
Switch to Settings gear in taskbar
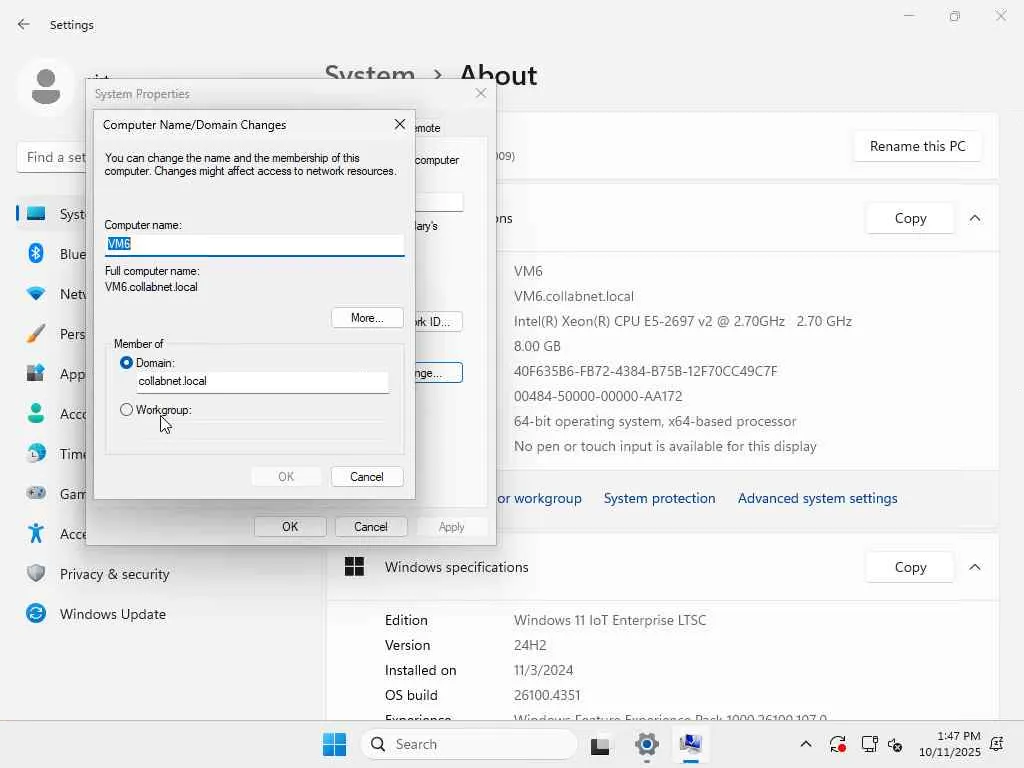(647, 744)
